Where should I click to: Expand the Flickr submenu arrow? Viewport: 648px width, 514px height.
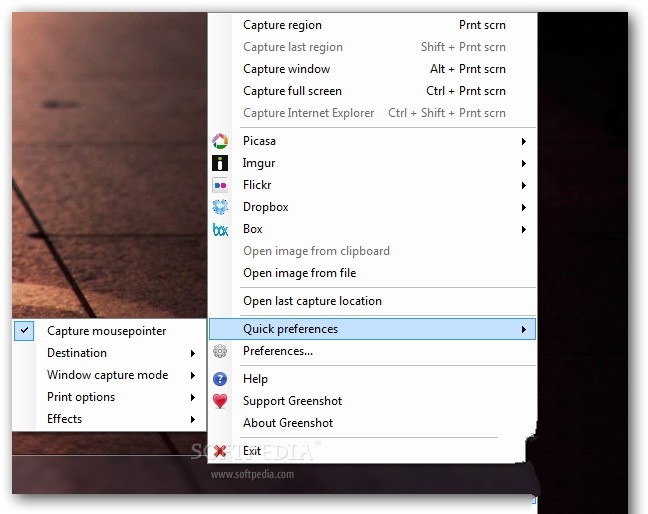click(x=524, y=185)
